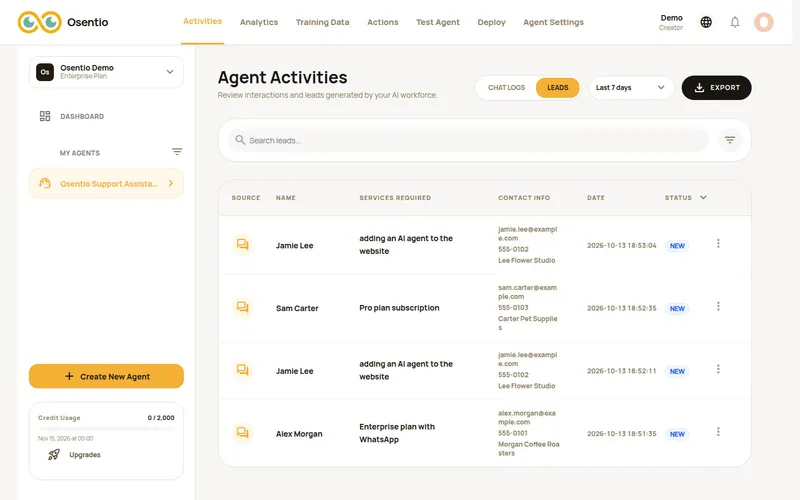The width and height of the screenshot is (800, 500).
Task: Expand the Status column sort chevron
Action: tap(703, 197)
